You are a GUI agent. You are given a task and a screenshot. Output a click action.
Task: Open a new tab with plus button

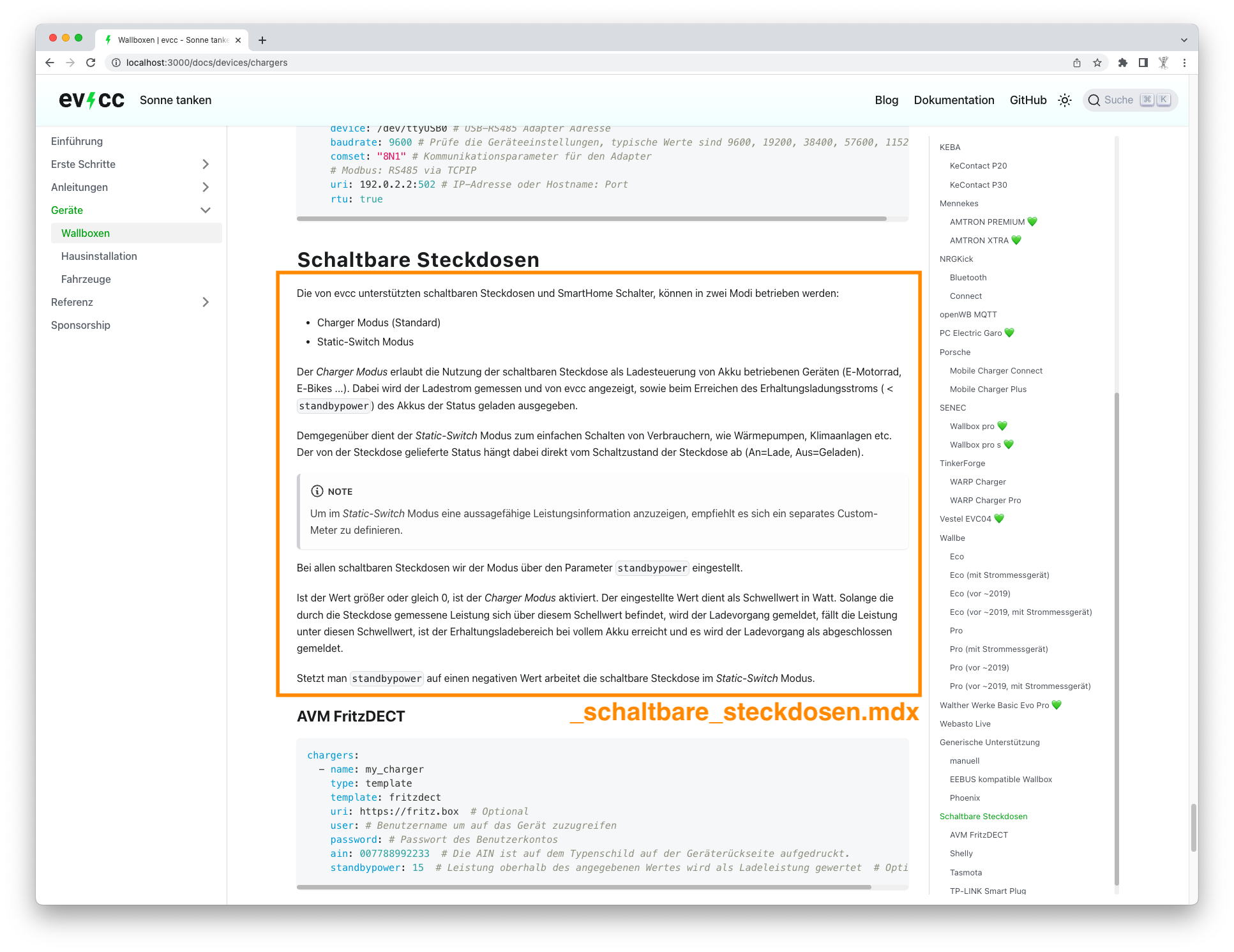262,40
